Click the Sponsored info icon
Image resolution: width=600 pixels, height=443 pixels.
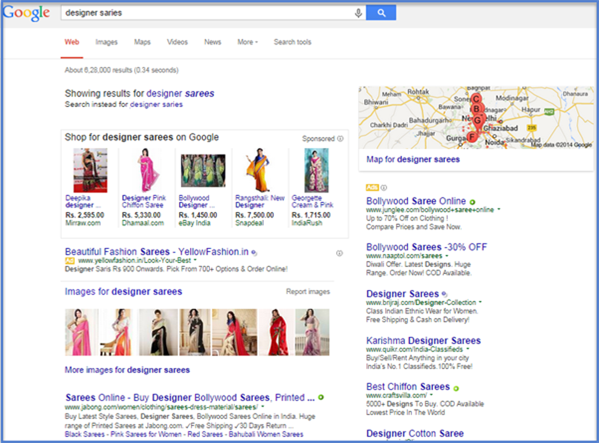(340, 138)
